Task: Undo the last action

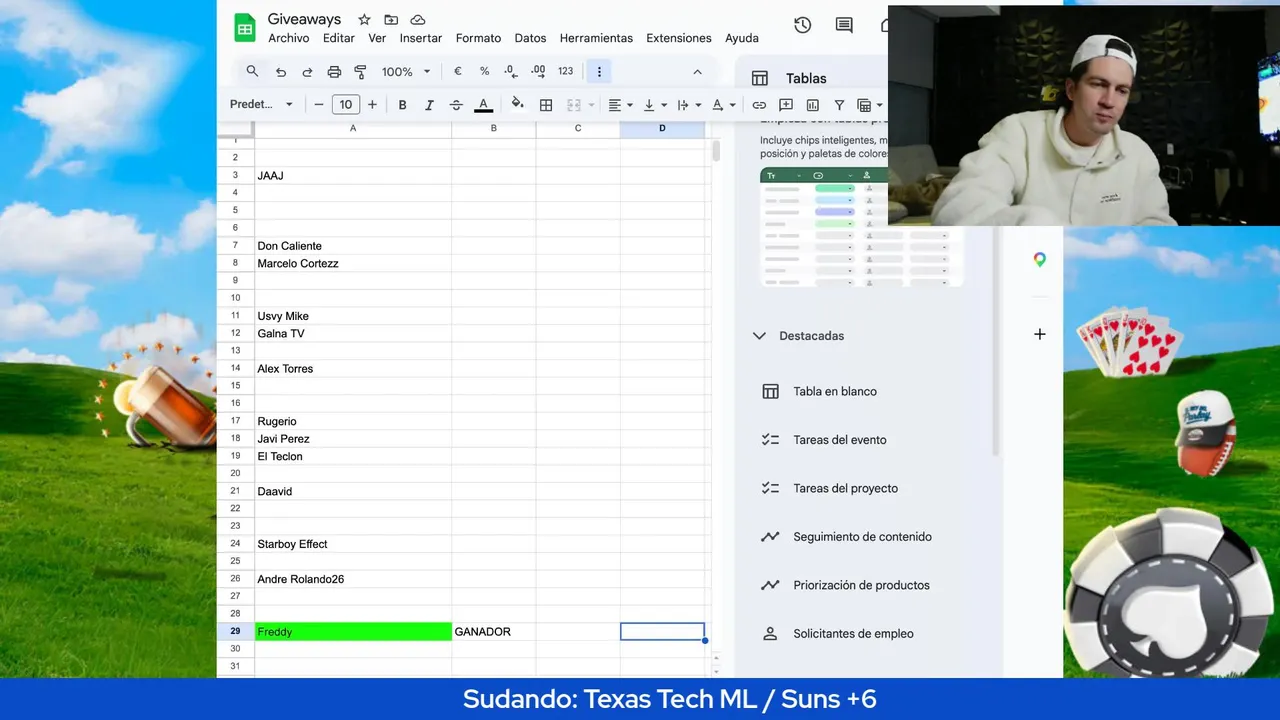Action: coord(281,72)
